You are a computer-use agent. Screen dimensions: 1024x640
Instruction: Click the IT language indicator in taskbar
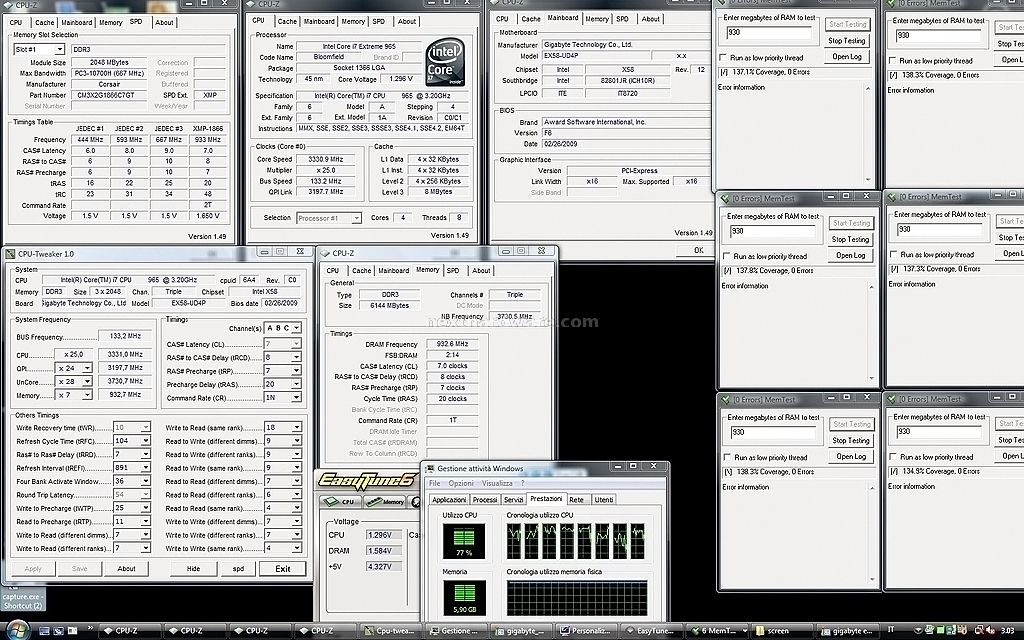(891, 630)
